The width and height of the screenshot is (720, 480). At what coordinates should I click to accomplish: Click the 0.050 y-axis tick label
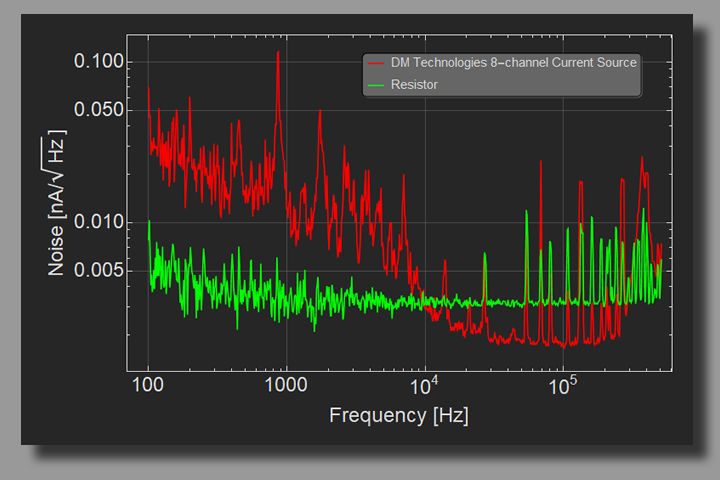coord(99,110)
